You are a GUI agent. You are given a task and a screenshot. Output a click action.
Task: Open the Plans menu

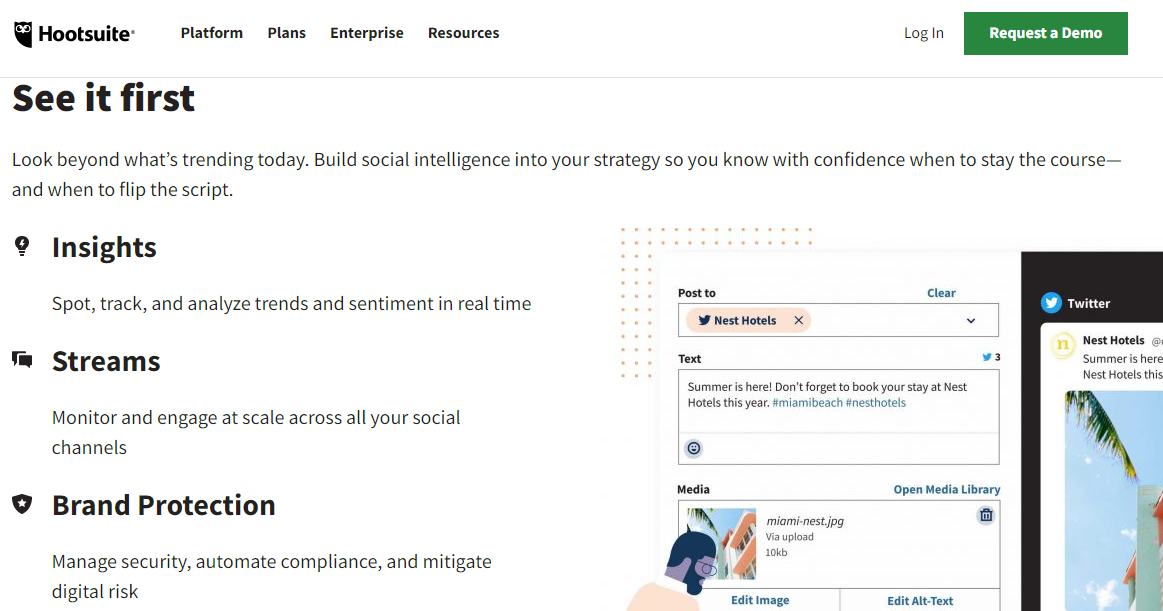(287, 33)
